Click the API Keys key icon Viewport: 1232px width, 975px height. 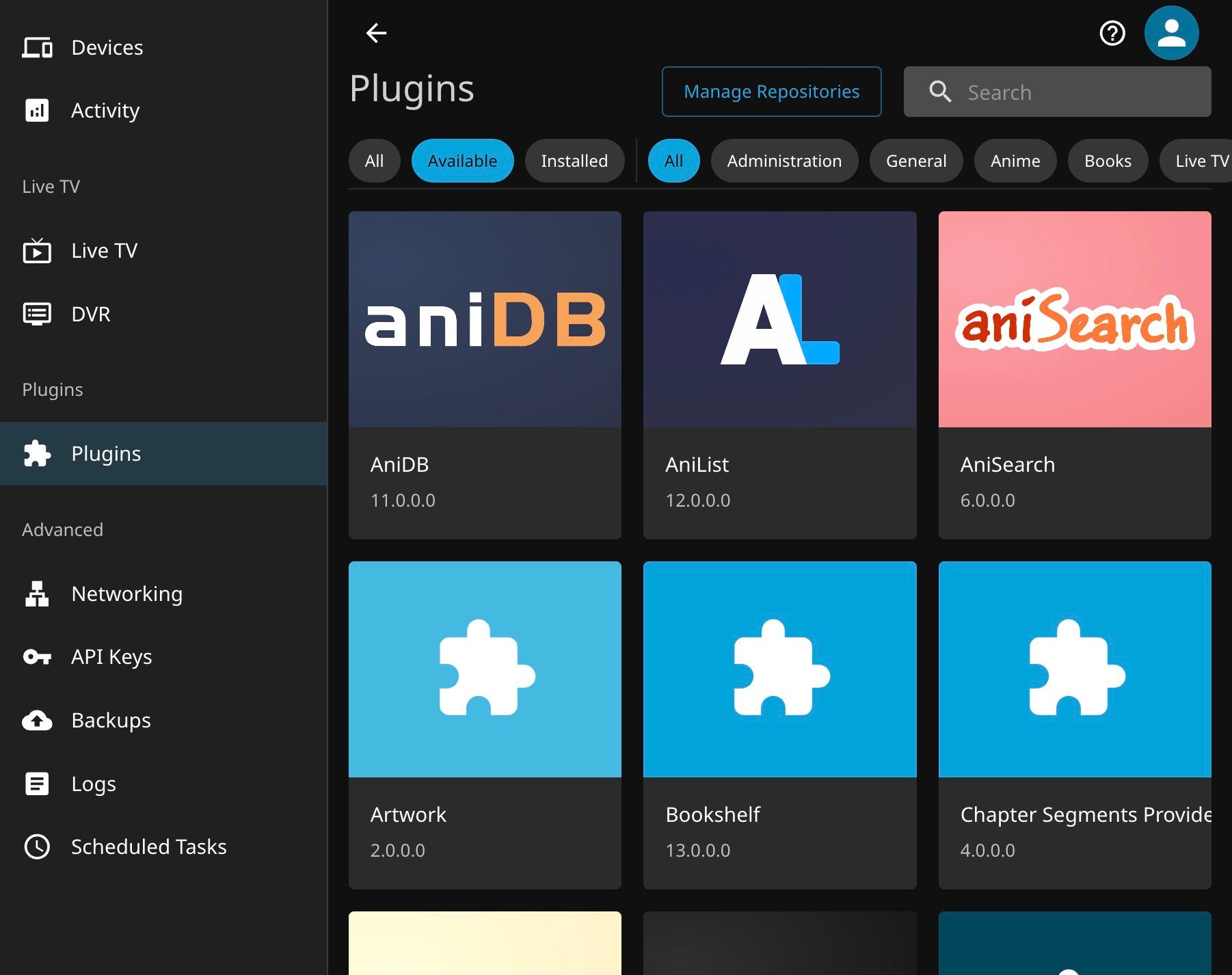pyautogui.click(x=37, y=658)
